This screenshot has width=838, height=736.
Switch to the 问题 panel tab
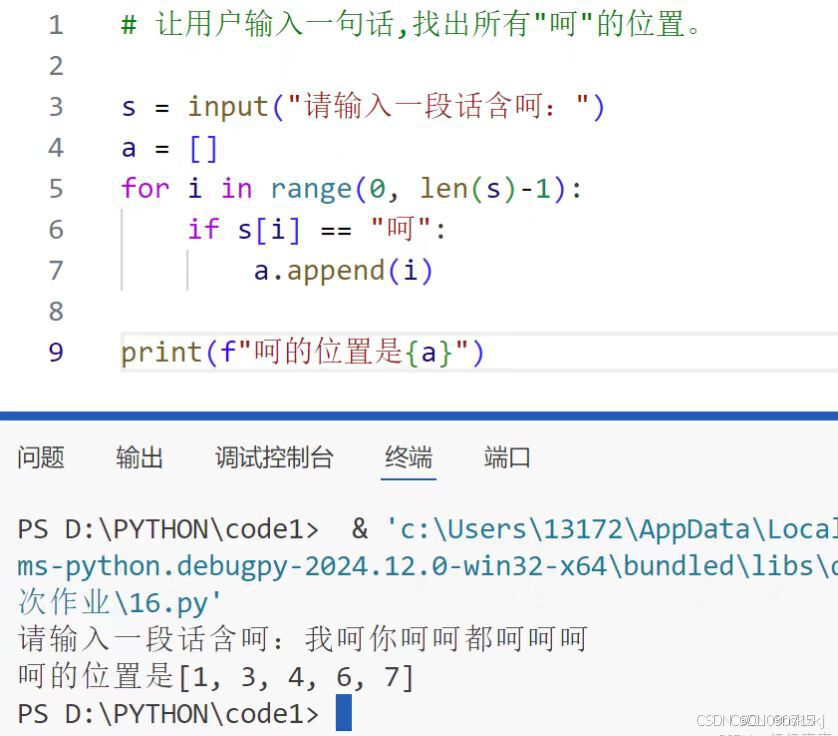click(41, 458)
